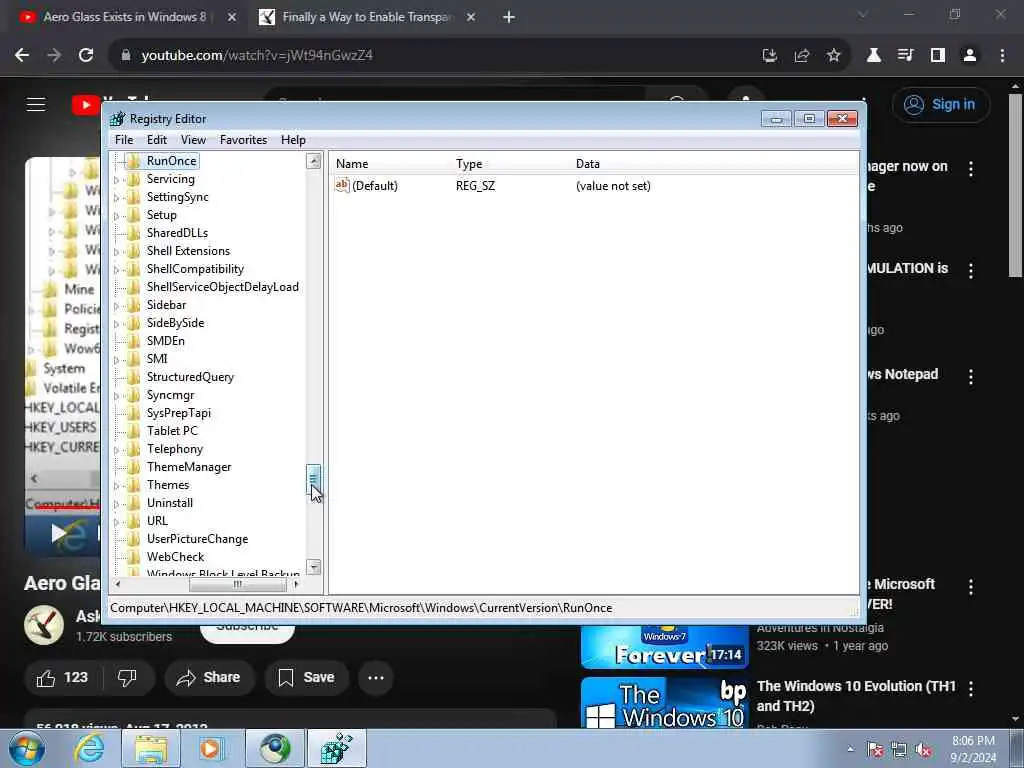Open the Help menu in Registry Editor
The image size is (1024, 768).
point(293,140)
